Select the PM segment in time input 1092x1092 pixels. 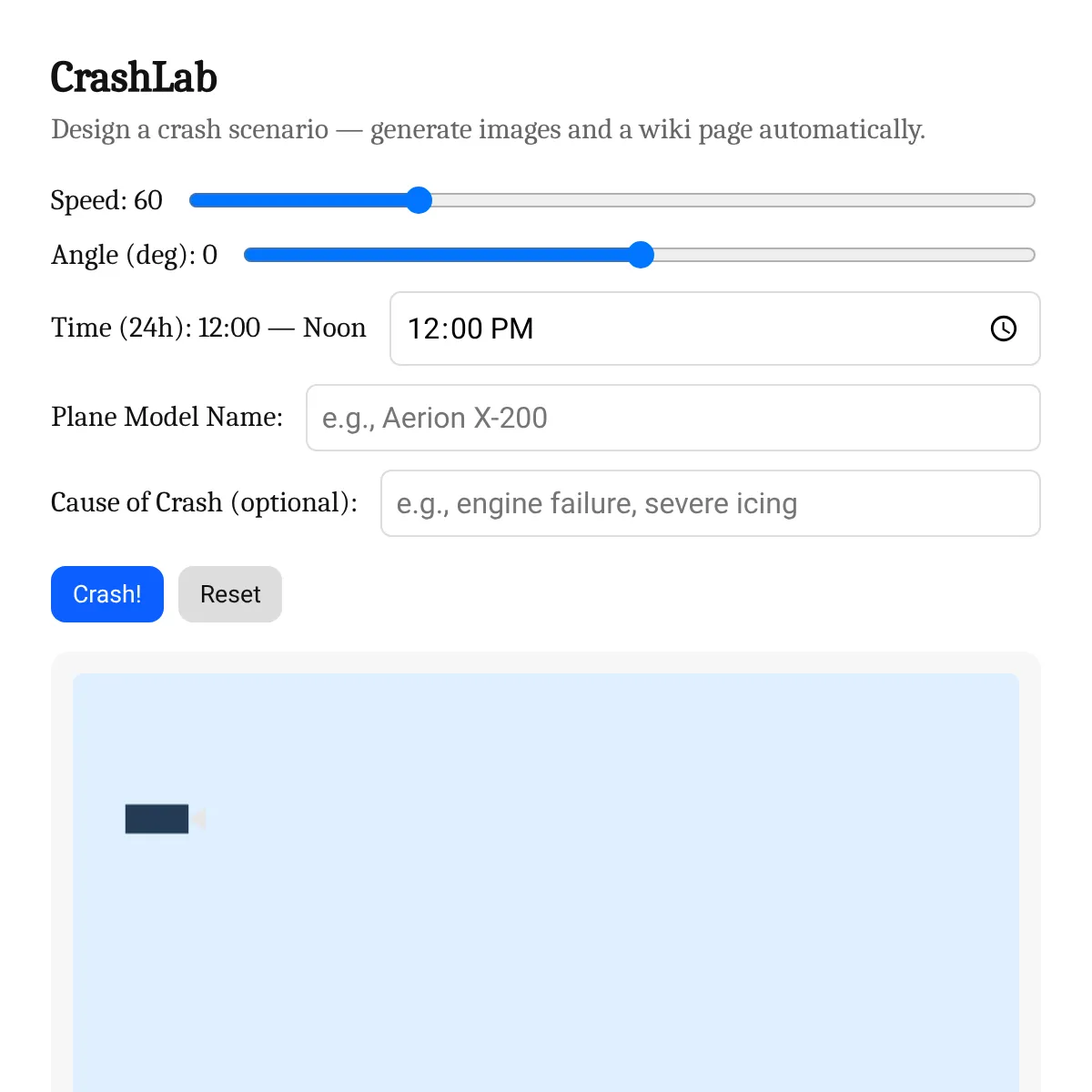point(511,329)
